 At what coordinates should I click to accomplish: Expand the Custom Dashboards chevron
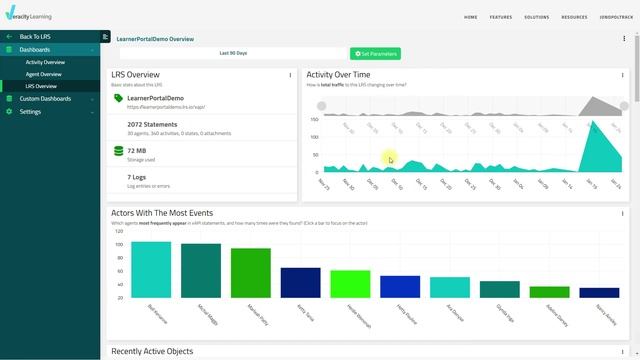(92, 99)
